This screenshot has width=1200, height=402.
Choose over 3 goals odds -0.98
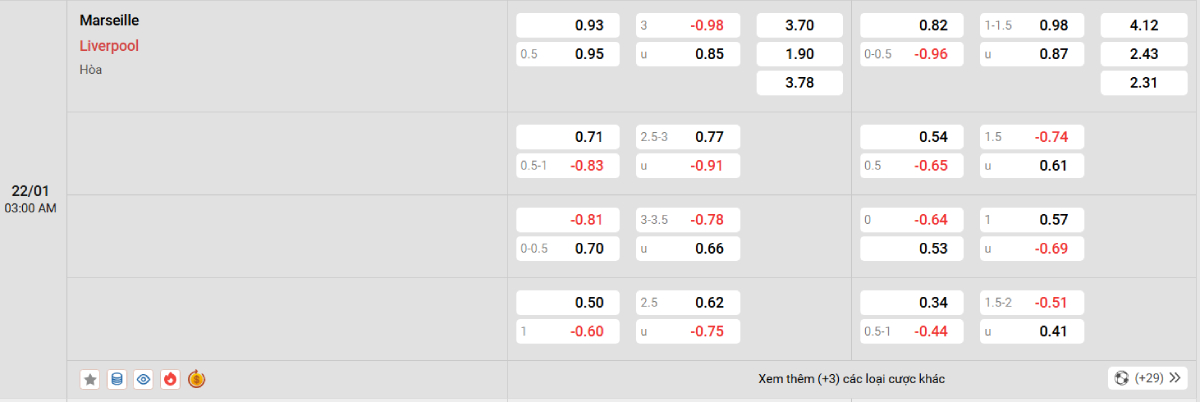[688, 25]
